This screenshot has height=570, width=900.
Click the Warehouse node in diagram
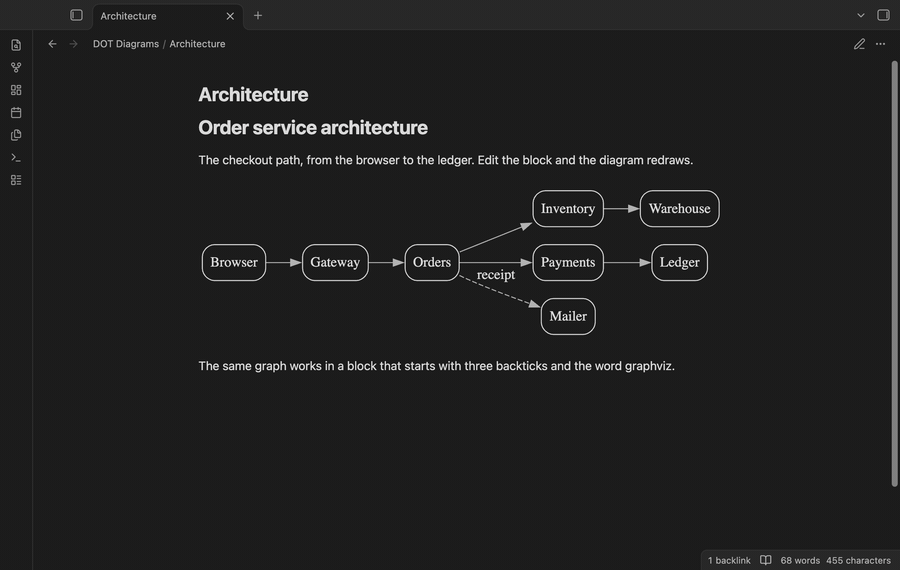680,209
